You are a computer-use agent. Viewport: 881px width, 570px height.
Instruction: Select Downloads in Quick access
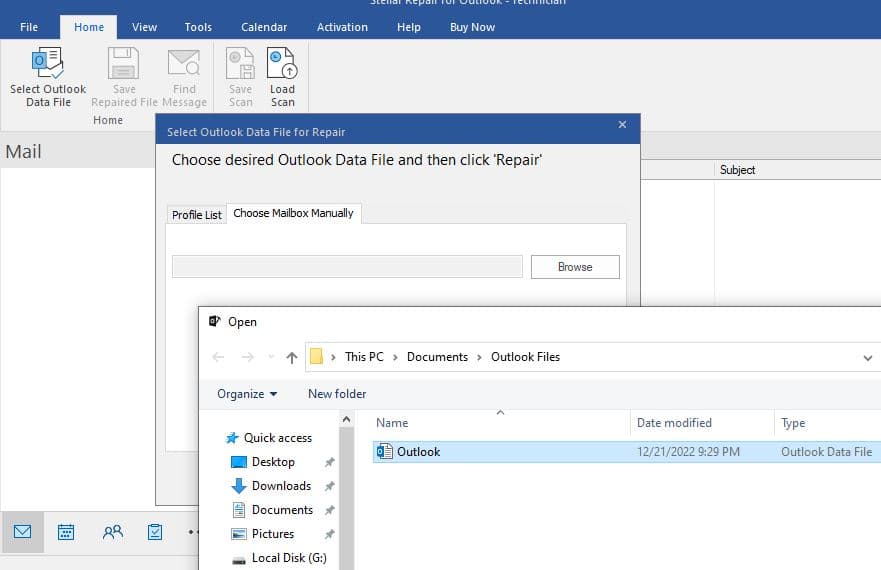coord(281,486)
